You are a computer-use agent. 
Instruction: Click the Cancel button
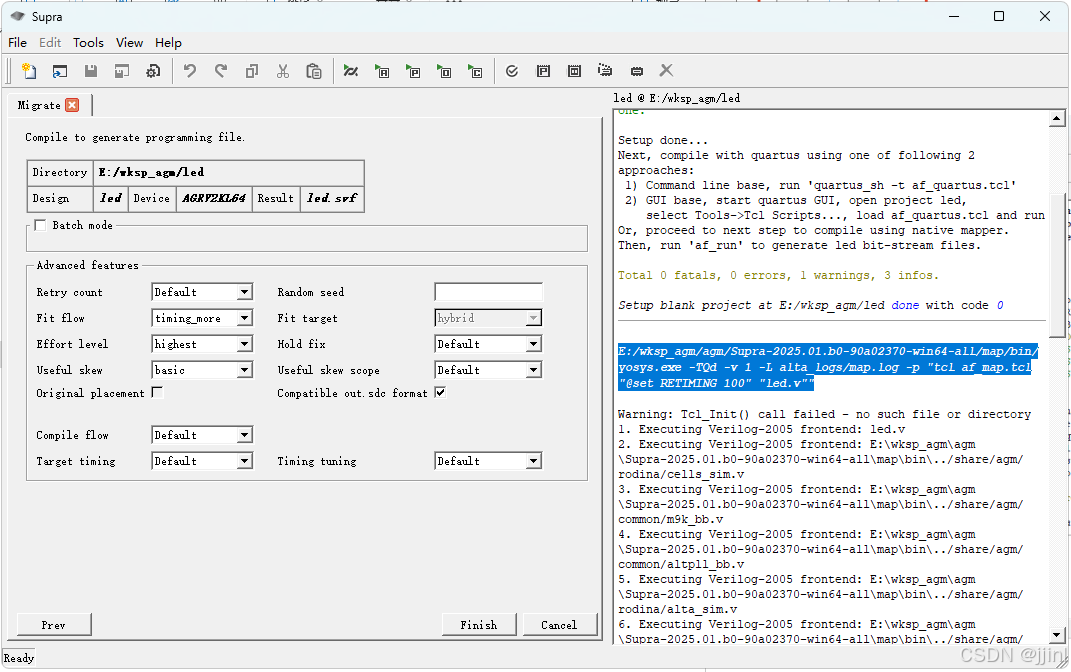point(559,624)
